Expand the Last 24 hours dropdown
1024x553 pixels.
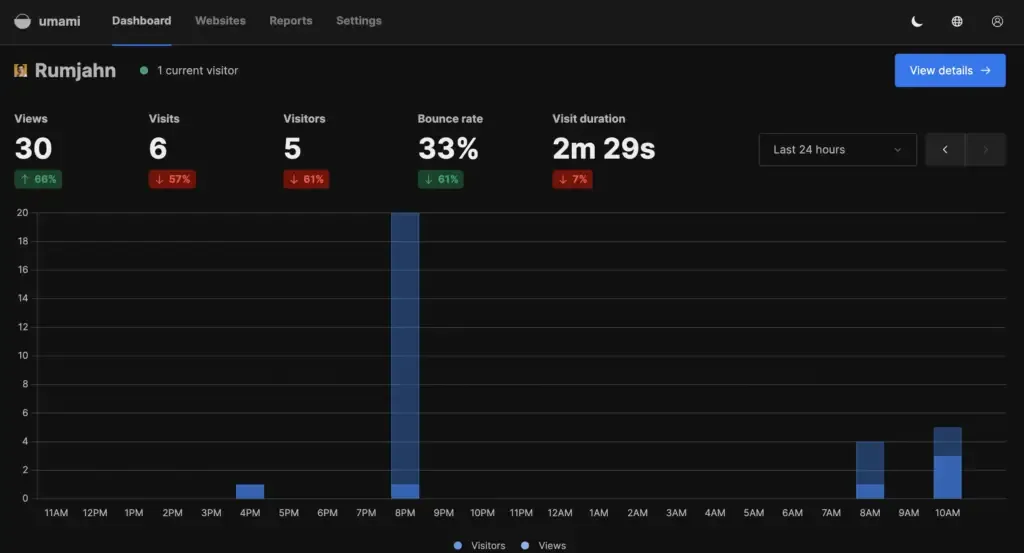pyautogui.click(x=837, y=150)
